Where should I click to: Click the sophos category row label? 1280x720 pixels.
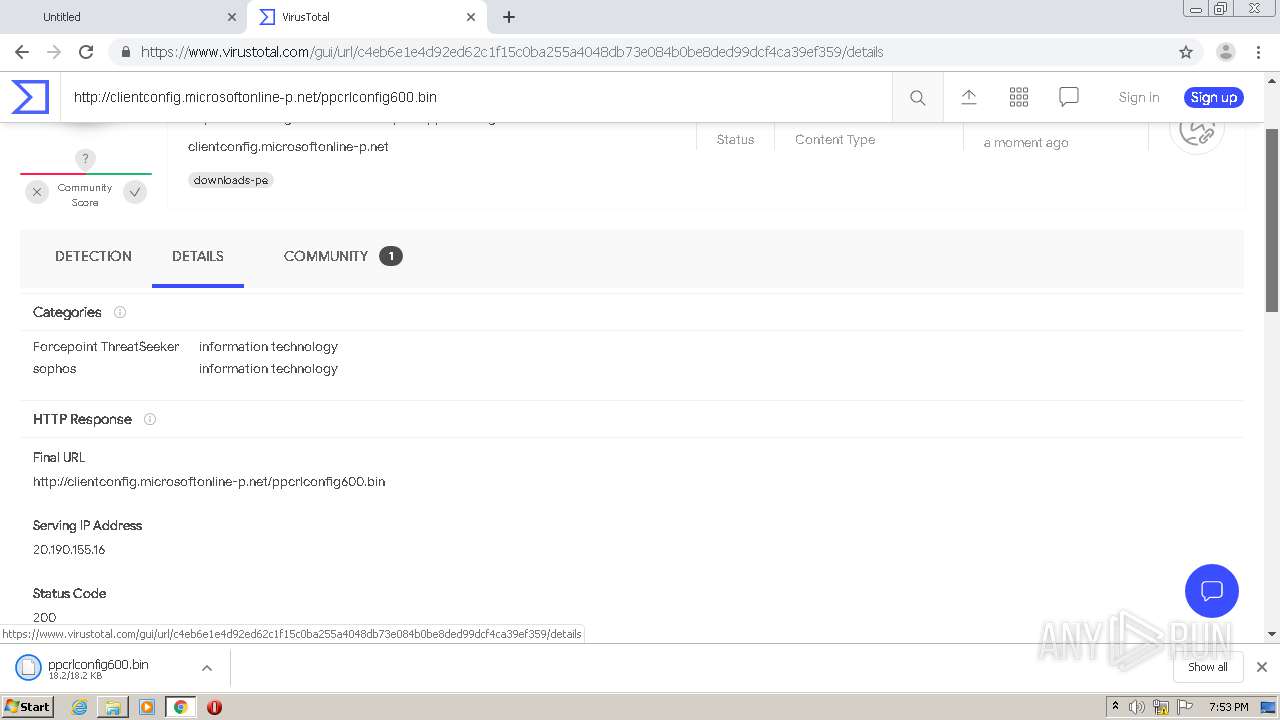pos(55,368)
